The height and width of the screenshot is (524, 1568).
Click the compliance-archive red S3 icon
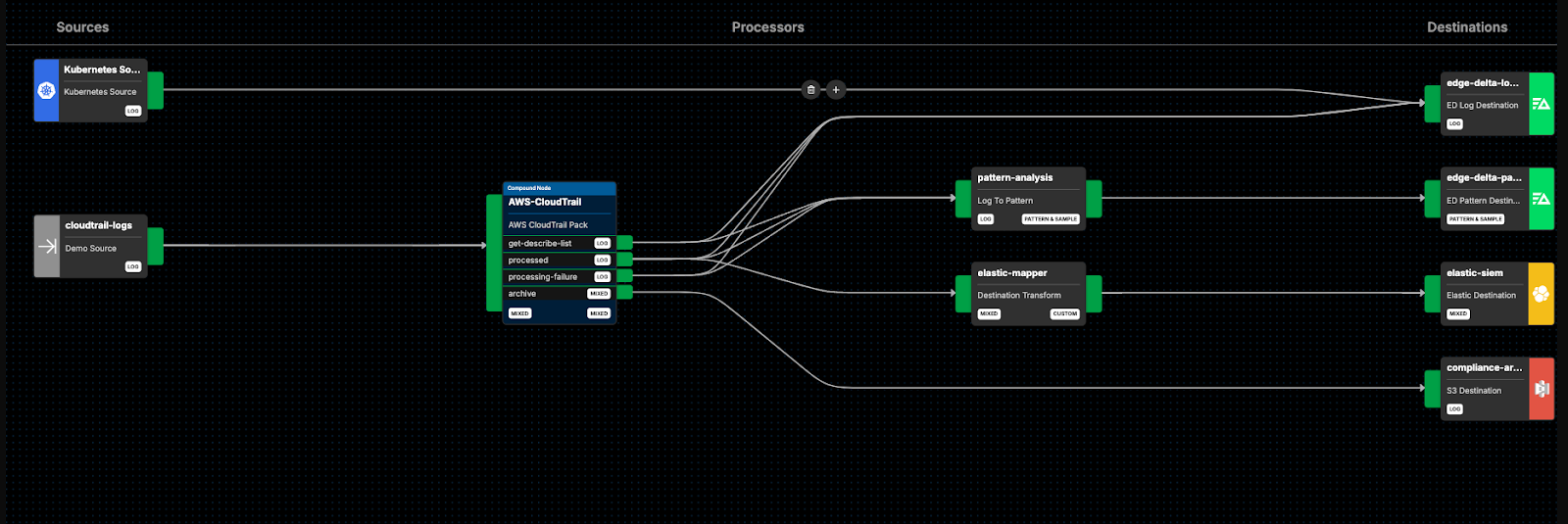pos(1541,389)
